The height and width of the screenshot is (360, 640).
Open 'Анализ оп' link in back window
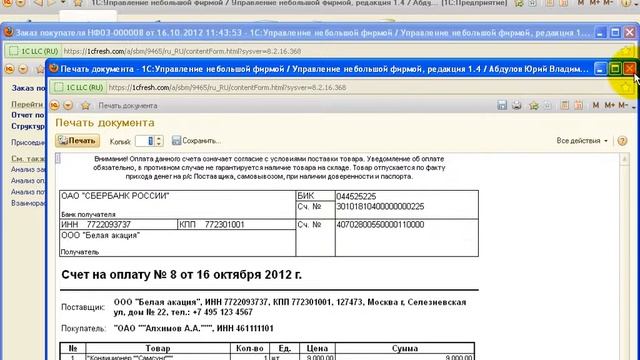(28, 180)
